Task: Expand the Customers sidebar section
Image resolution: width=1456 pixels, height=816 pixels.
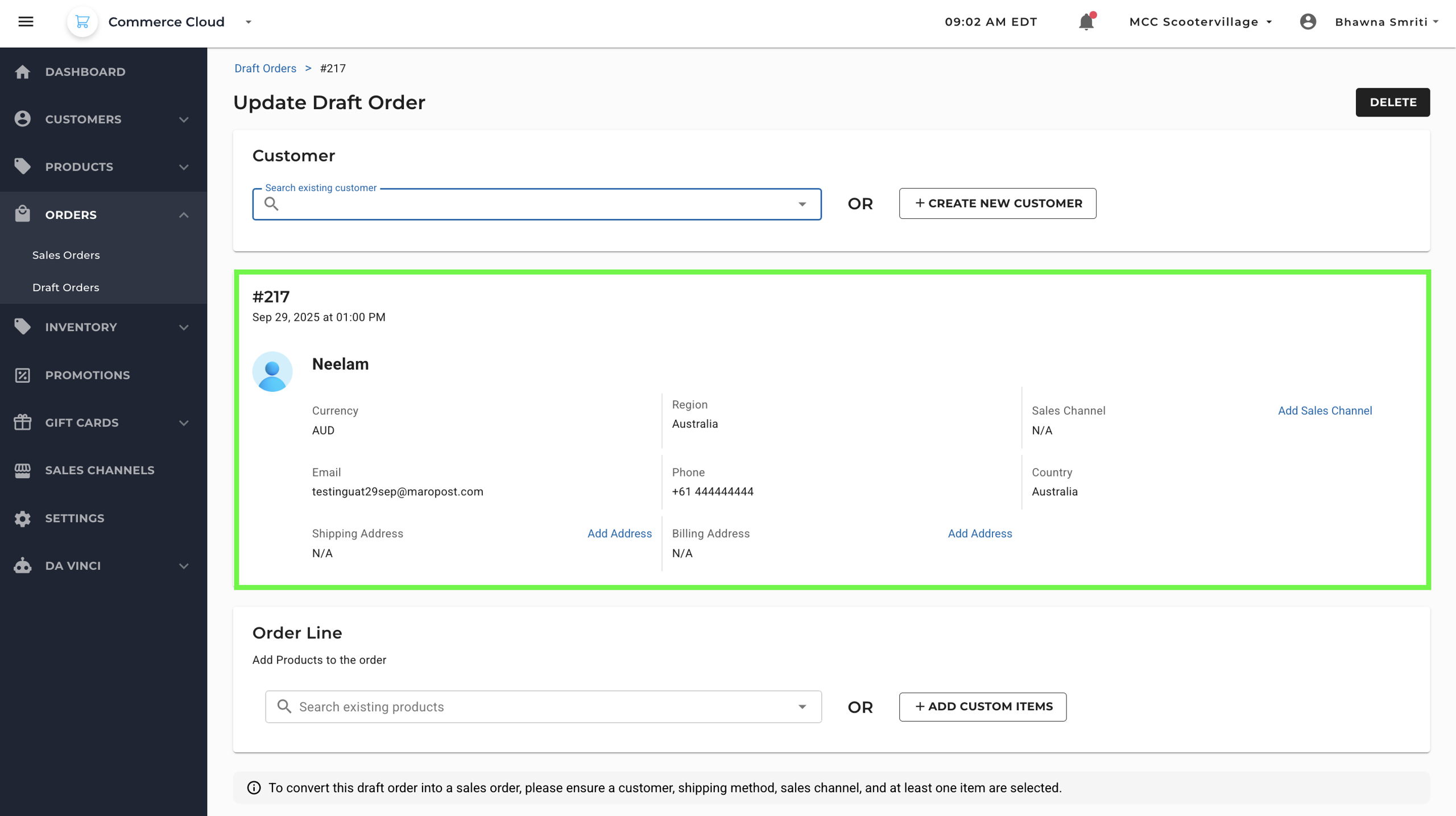Action: [x=183, y=119]
